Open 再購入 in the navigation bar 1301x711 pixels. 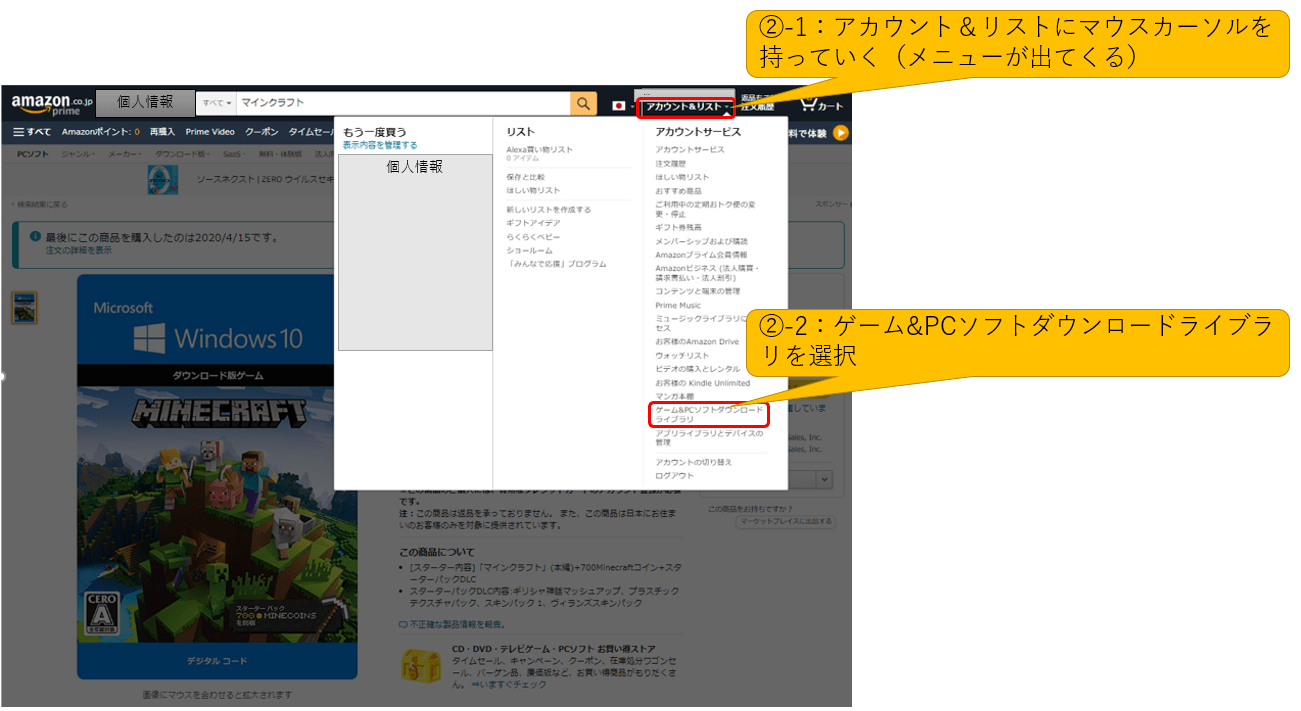pyautogui.click(x=162, y=132)
